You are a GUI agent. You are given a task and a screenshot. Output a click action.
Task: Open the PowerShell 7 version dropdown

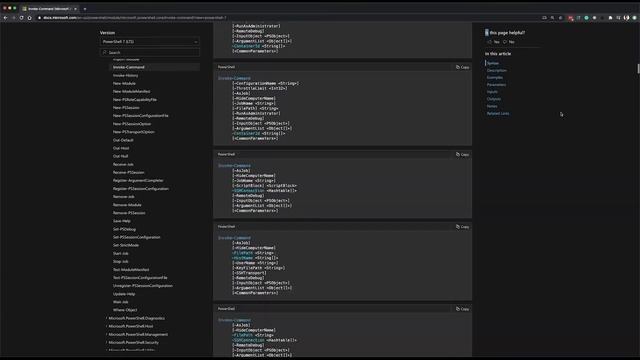click(150, 42)
